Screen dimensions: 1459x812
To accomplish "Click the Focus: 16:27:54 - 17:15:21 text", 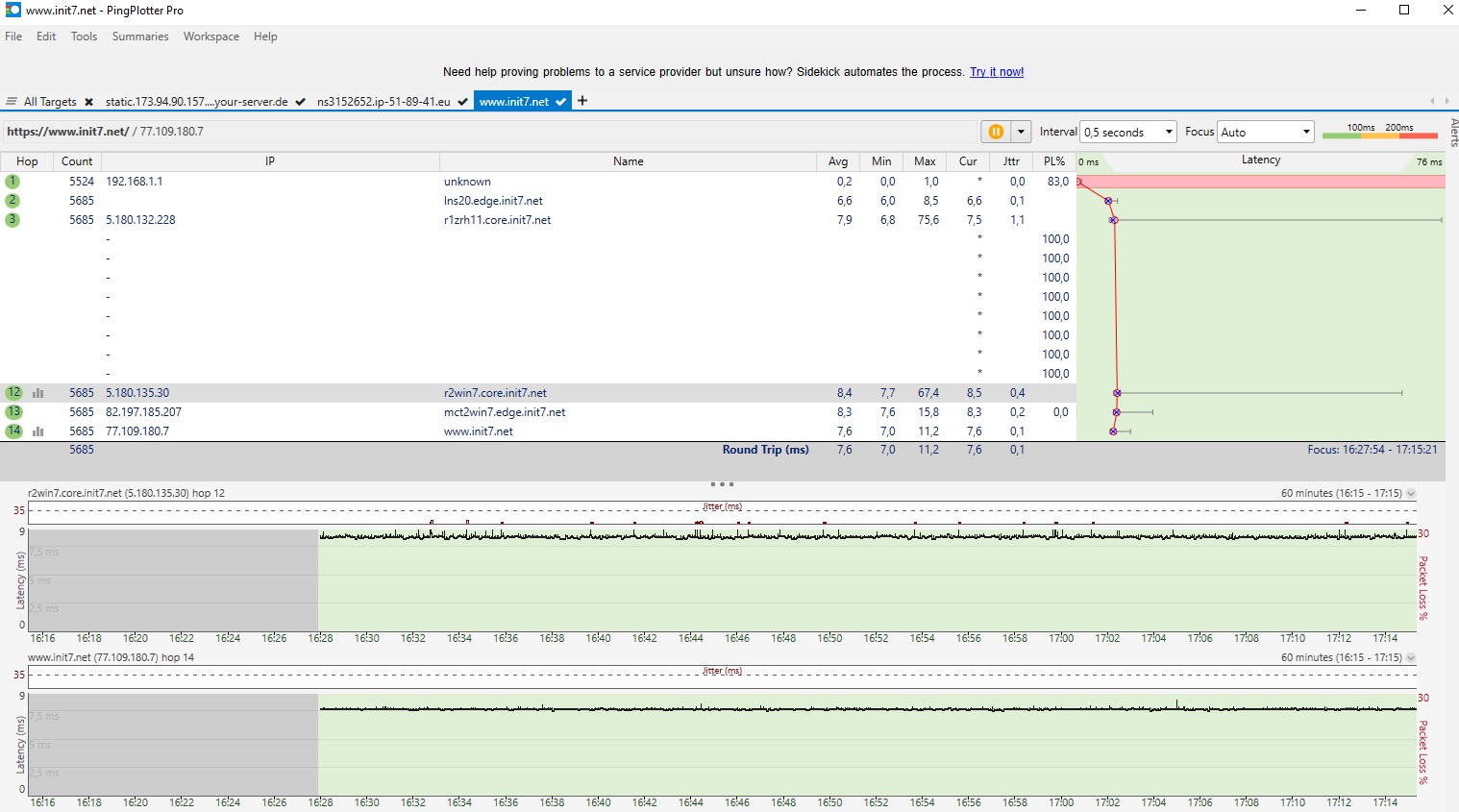I will coord(1372,450).
